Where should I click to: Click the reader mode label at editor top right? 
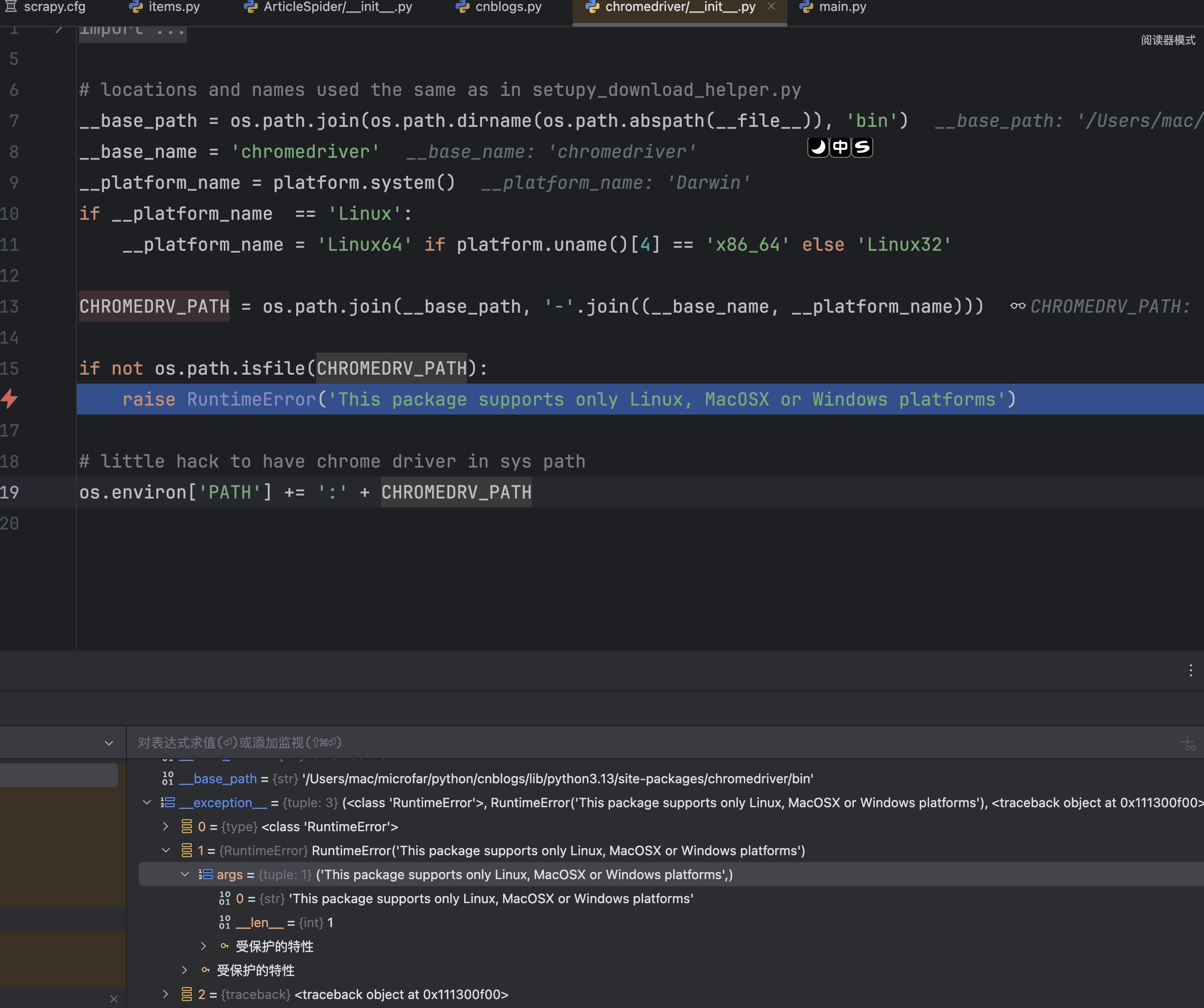pos(1168,40)
